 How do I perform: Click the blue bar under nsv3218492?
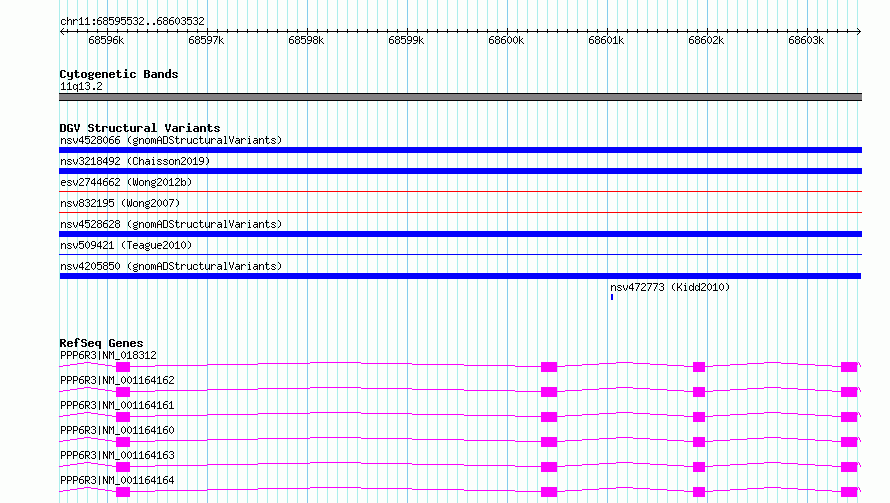(460, 171)
